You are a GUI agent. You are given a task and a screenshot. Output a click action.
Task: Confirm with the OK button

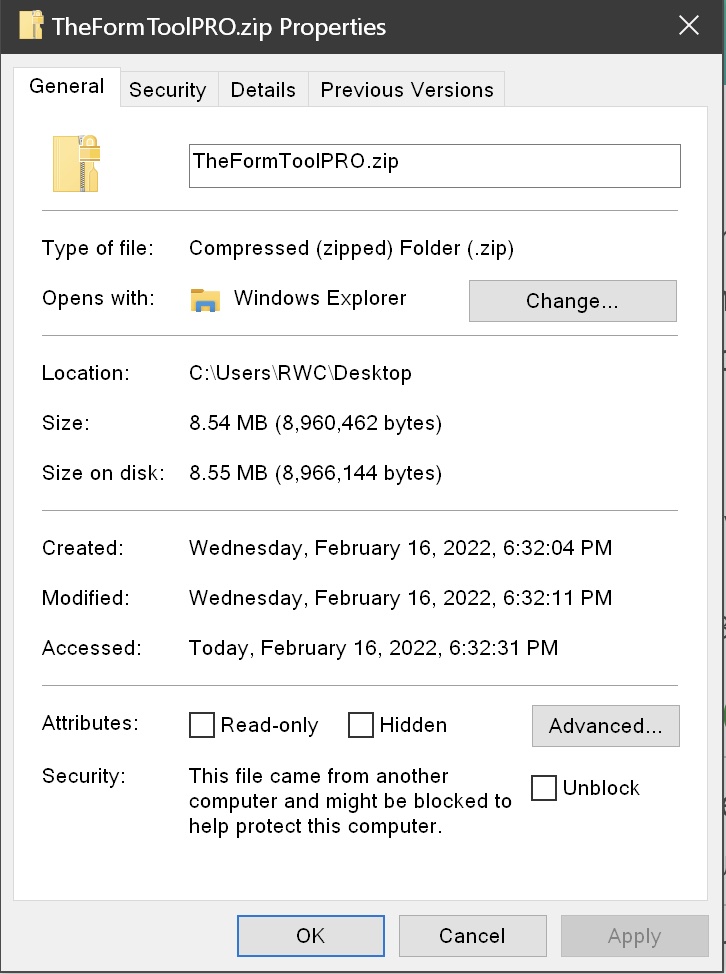pos(311,935)
